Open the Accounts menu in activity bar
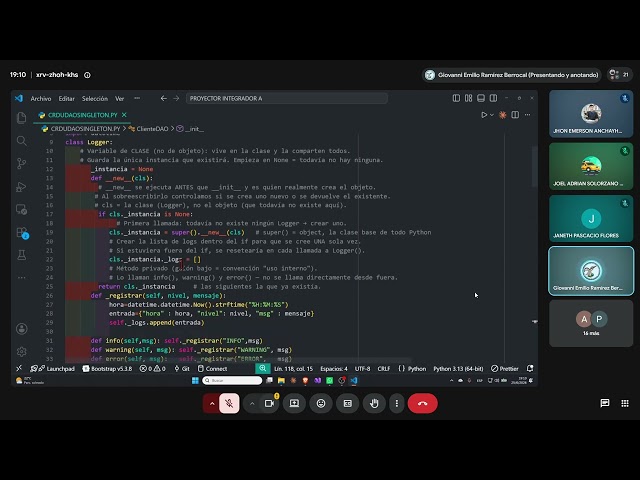The width and height of the screenshot is (640, 480). [22, 329]
